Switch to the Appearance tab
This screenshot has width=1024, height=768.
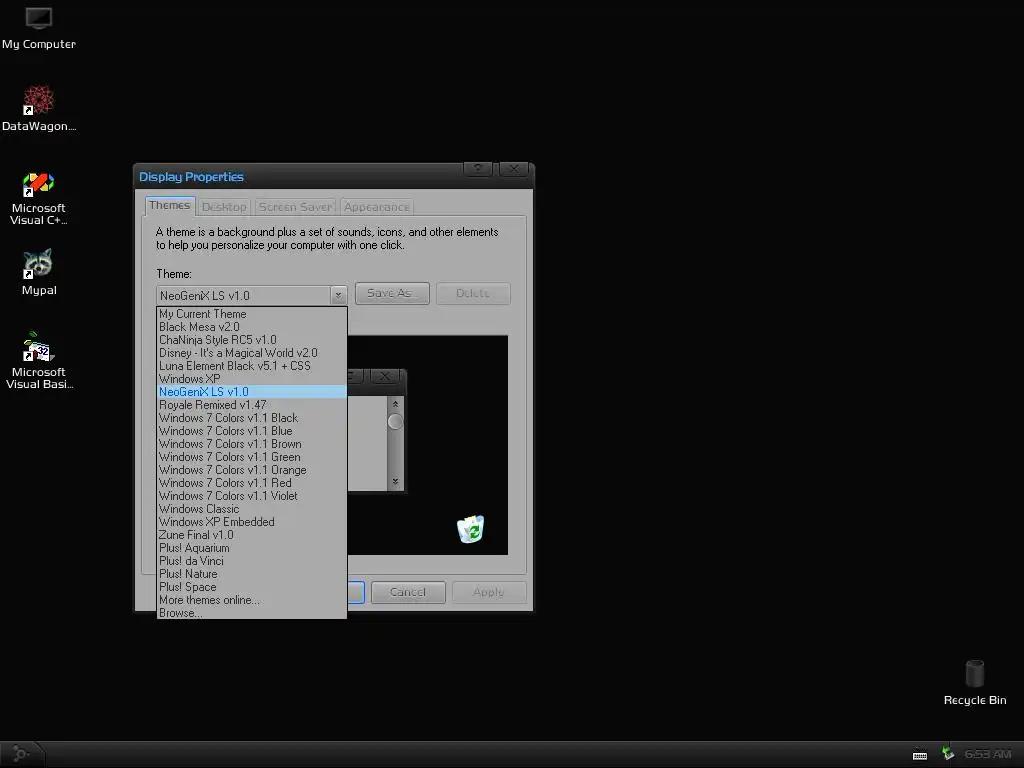(x=377, y=207)
